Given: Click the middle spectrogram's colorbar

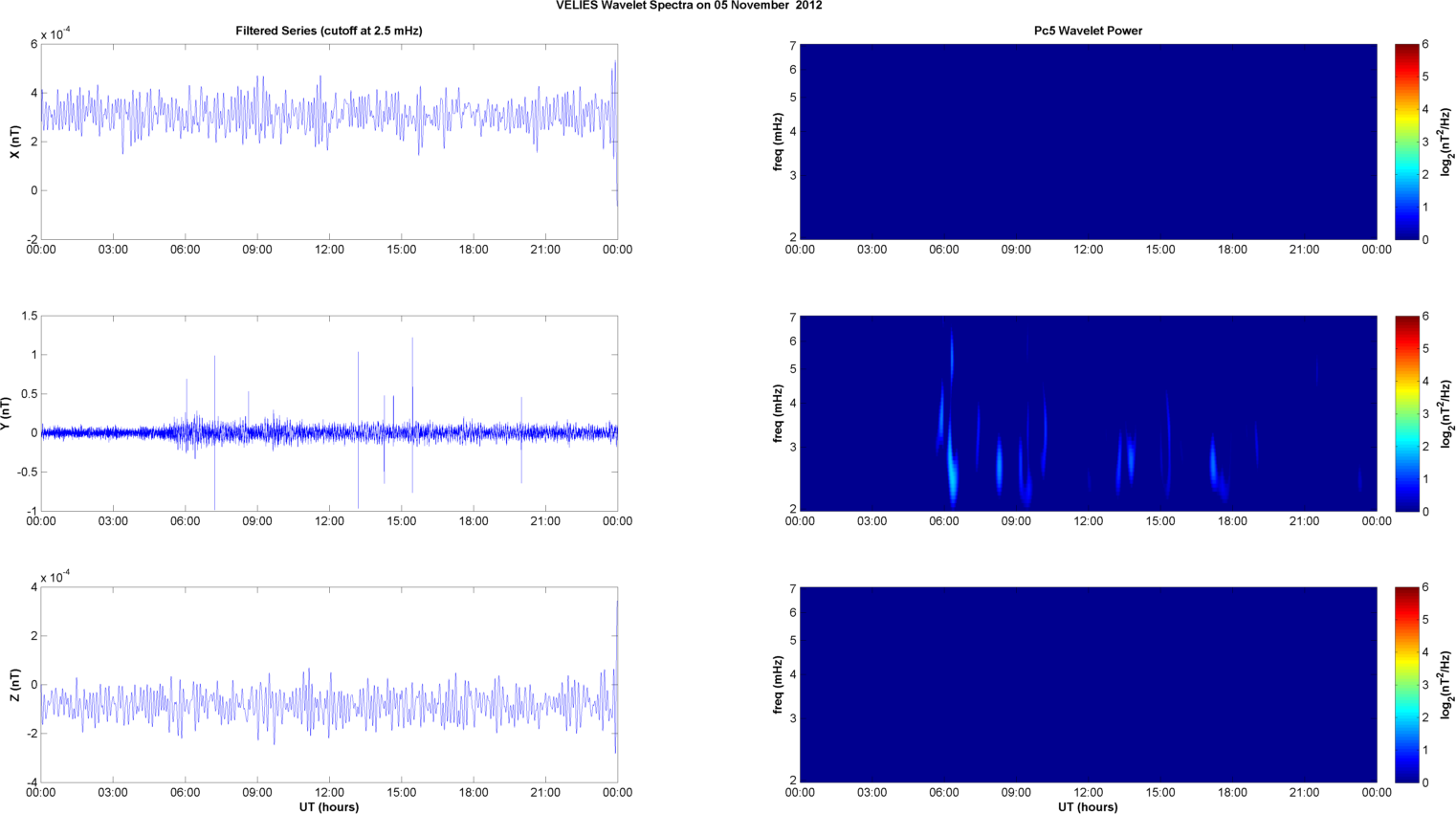Looking at the screenshot, I should click(1406, 413).
